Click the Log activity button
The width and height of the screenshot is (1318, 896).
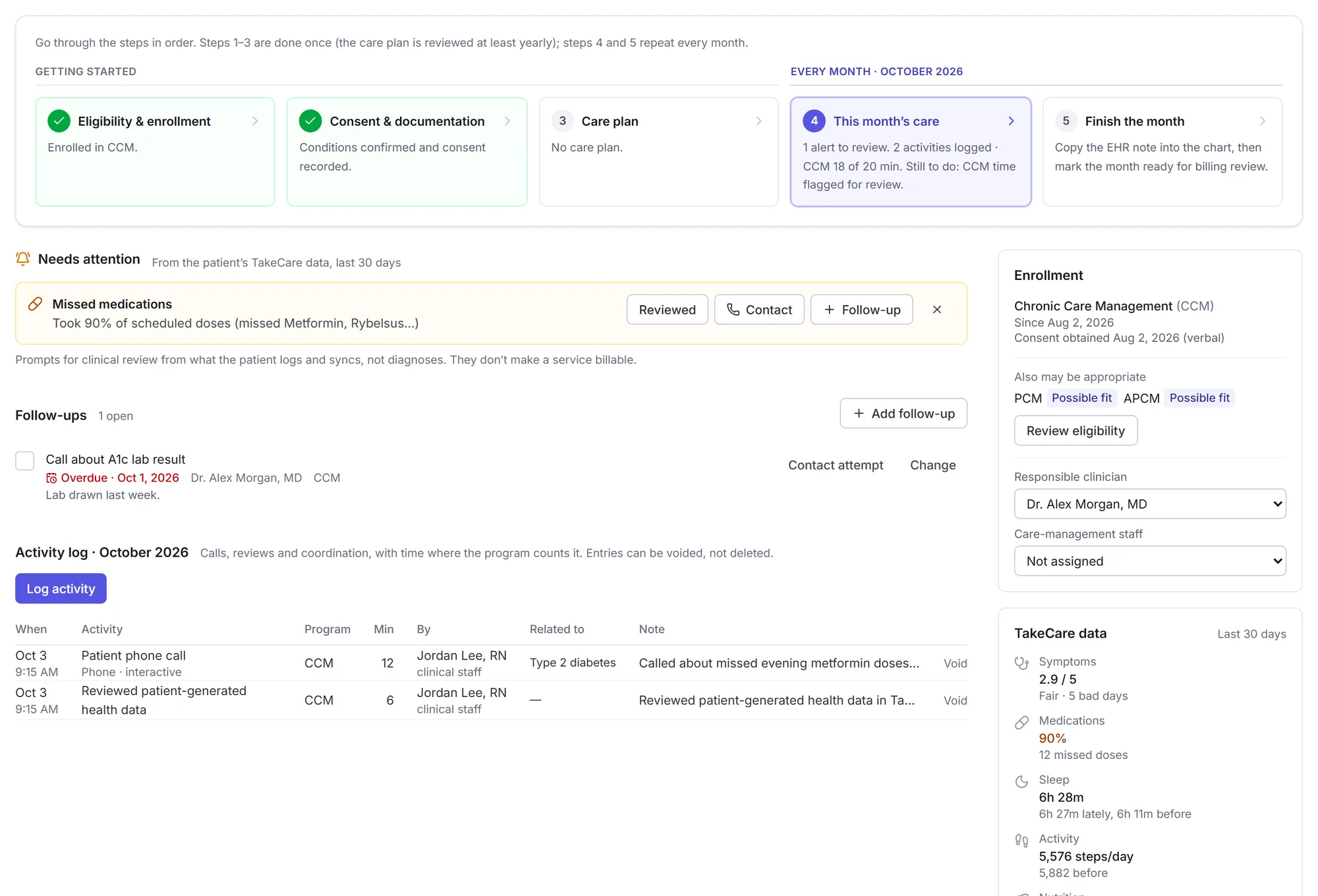[61, 589]
